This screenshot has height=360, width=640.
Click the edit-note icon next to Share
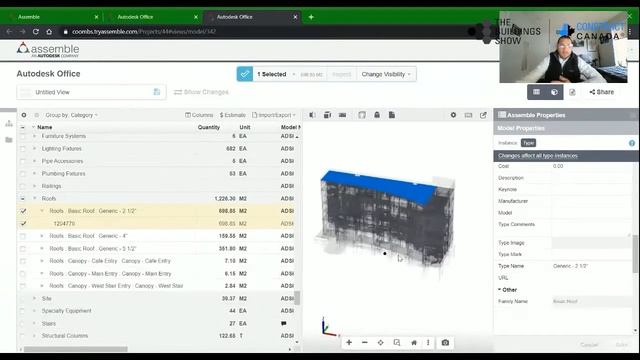tap(572, 92)
